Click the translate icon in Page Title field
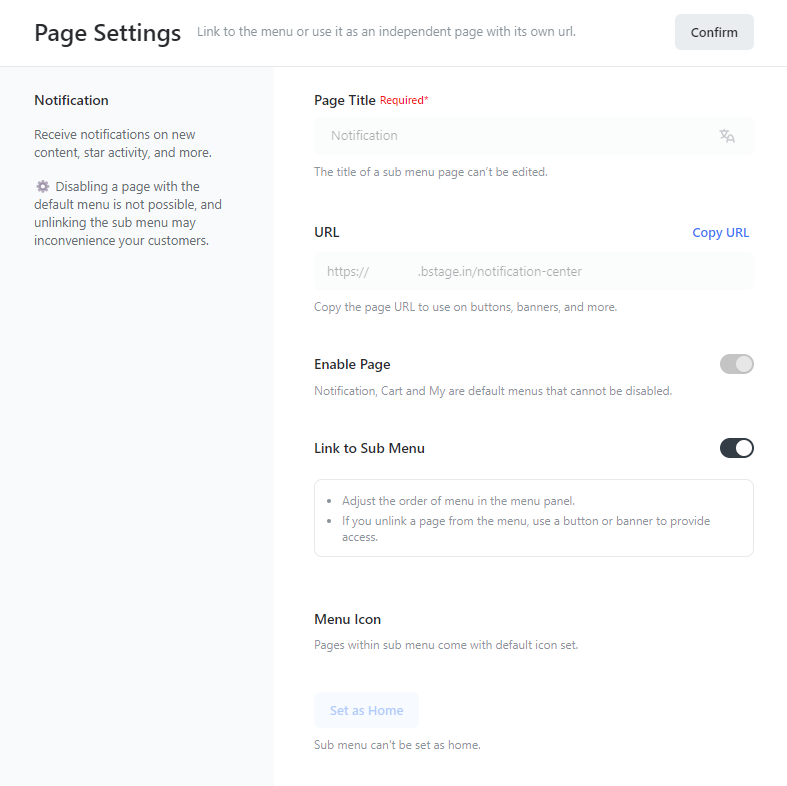The image size is (787, 786). click(727, 136)
